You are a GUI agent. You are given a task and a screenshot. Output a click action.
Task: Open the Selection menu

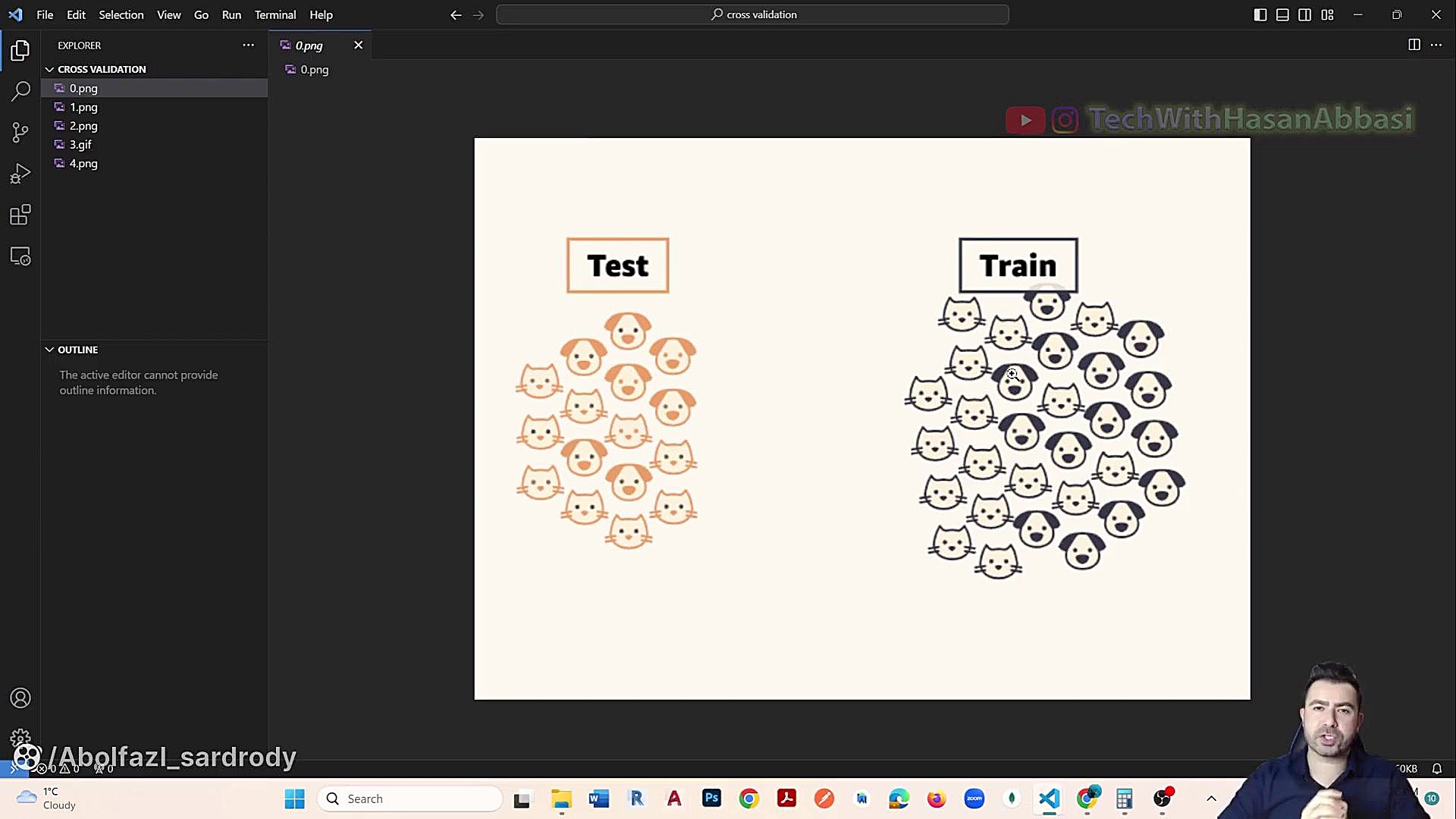121,14
